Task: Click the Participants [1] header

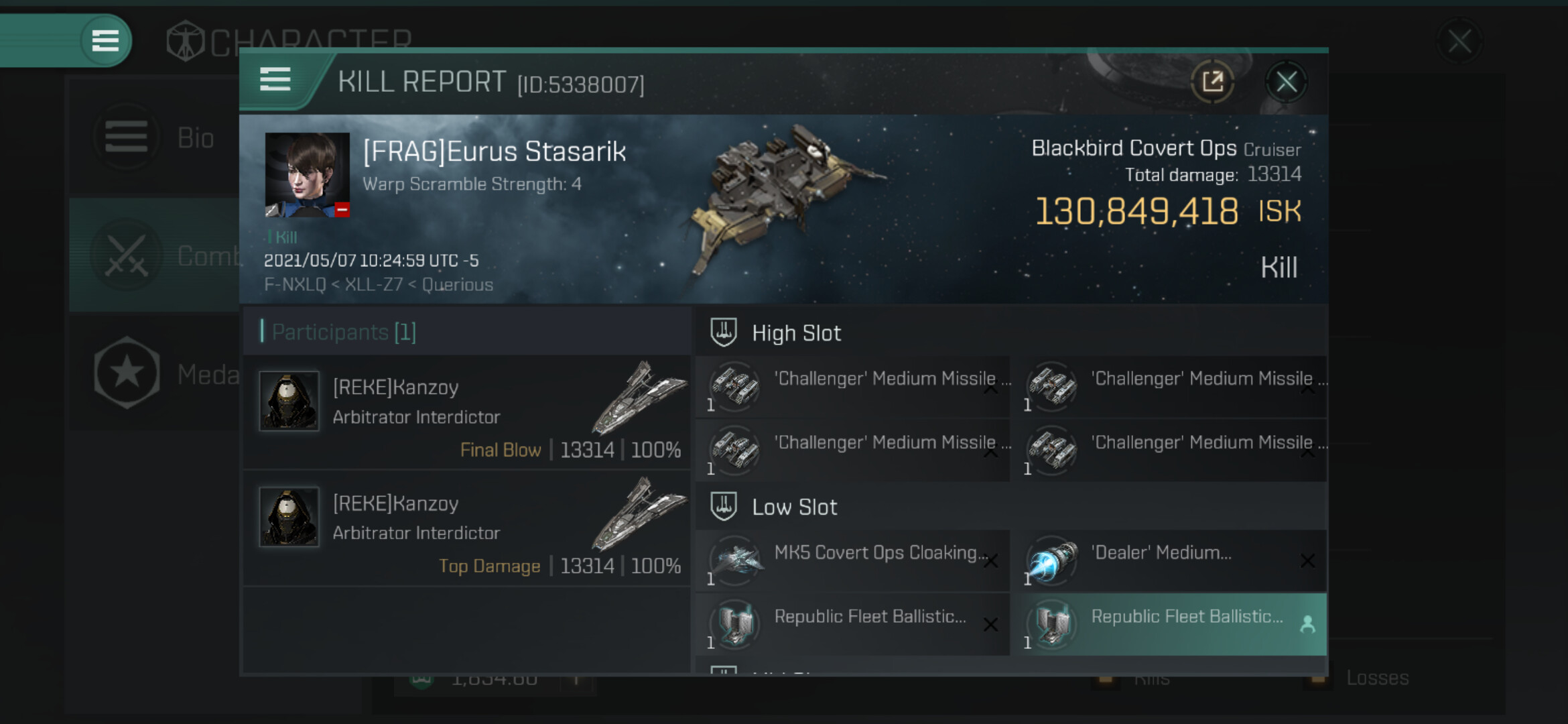Action: (344, 332)
